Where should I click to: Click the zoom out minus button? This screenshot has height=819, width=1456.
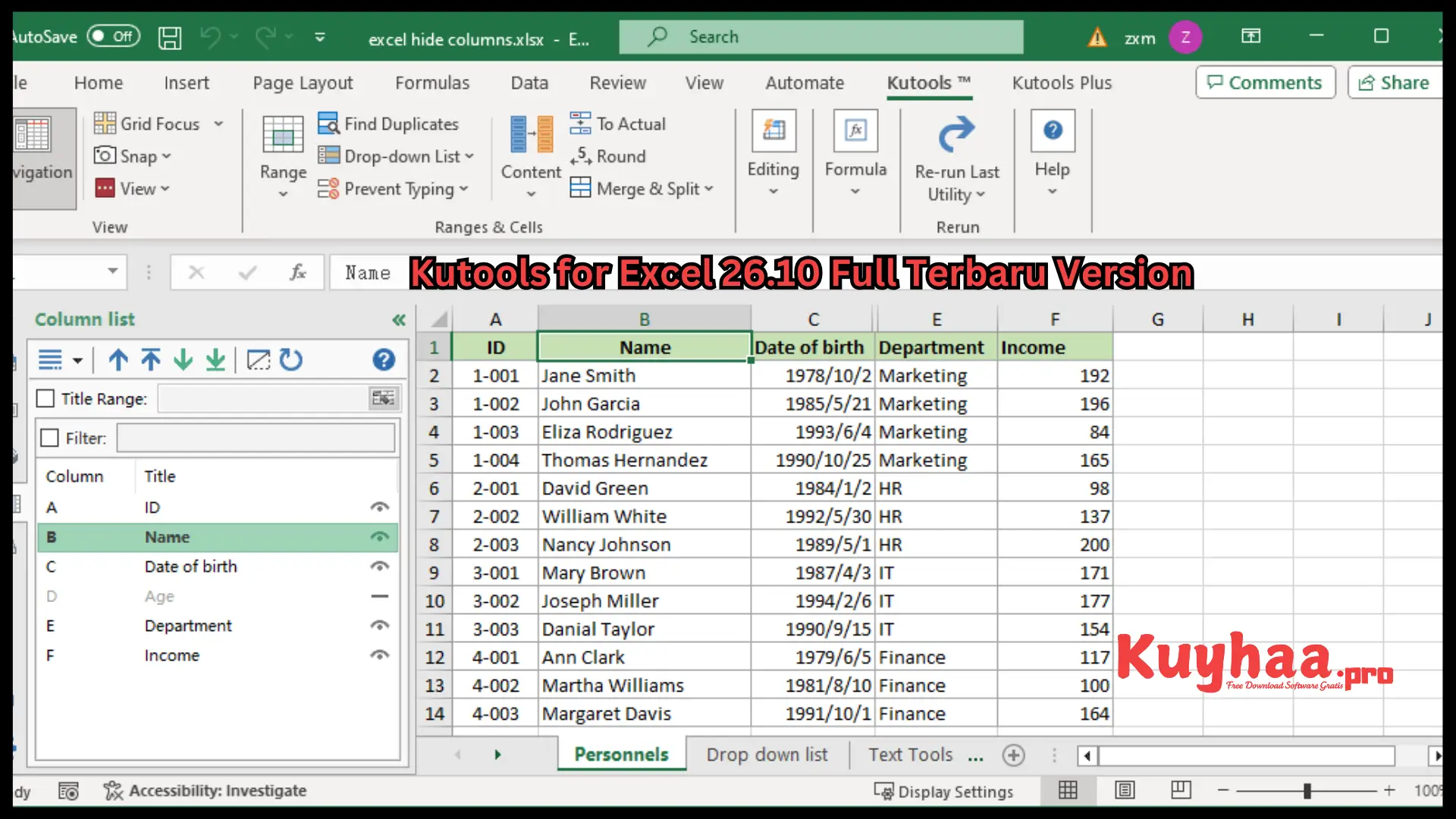(1223, 790)
